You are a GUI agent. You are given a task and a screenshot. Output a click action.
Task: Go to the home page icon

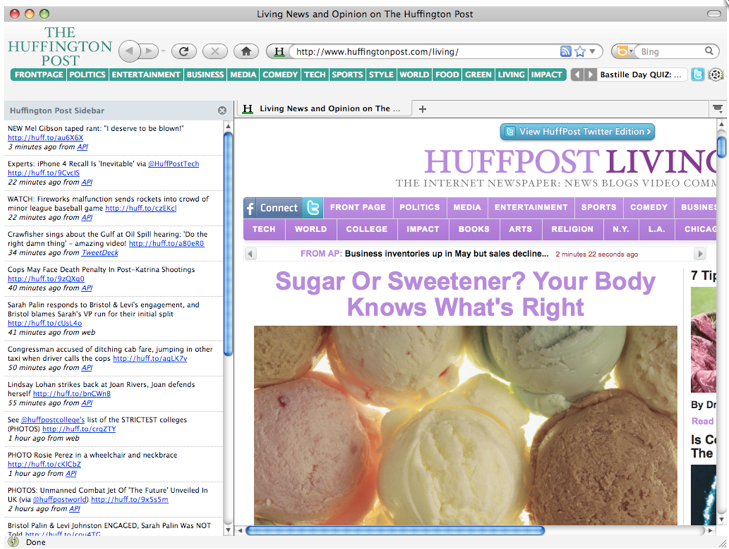pyautogui.click(x=246, y=51)
